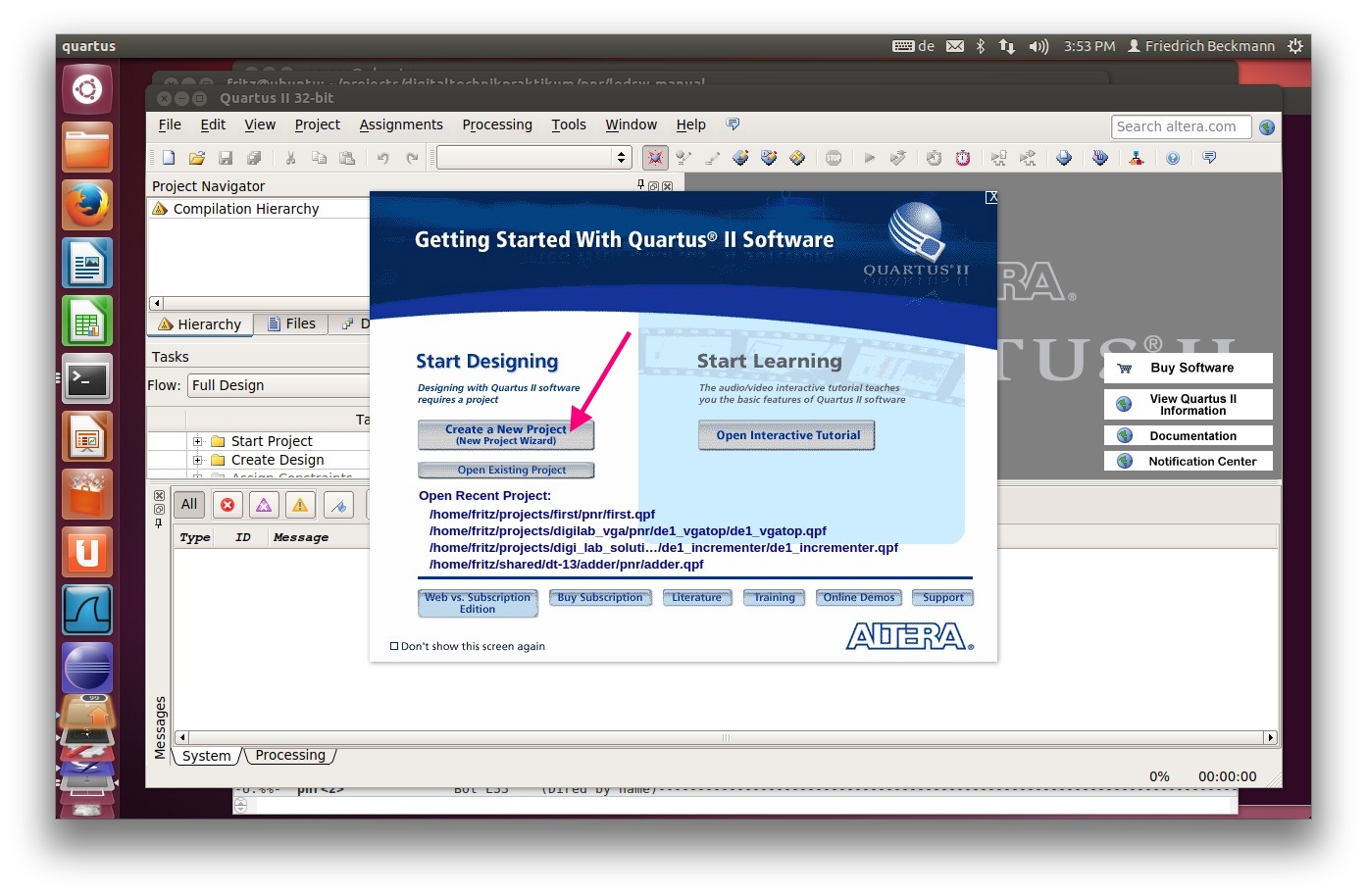The width and height of the screenshot is (1367, 896).
Task: Open Firefox from the Ubuntu dock
Action: click(87, 206)
